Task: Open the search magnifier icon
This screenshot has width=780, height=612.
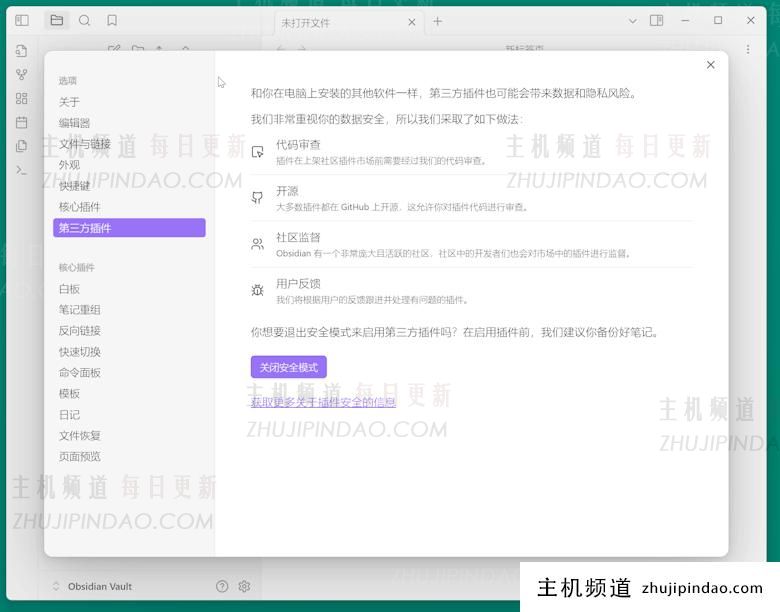Action: pos(85,20)
